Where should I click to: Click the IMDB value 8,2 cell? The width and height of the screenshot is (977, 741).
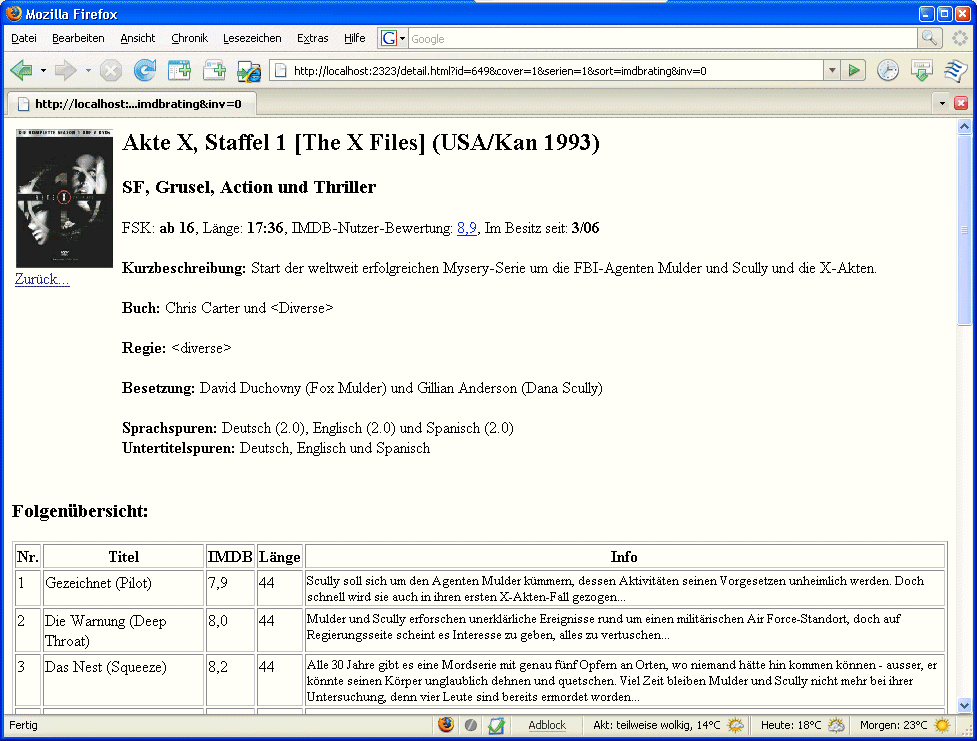tap(230, 680)
